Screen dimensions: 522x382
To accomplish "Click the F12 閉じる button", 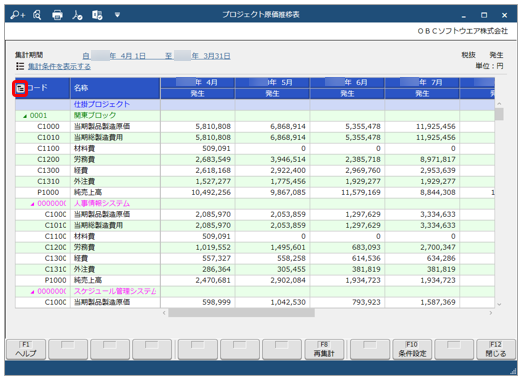I will point(496,349).
